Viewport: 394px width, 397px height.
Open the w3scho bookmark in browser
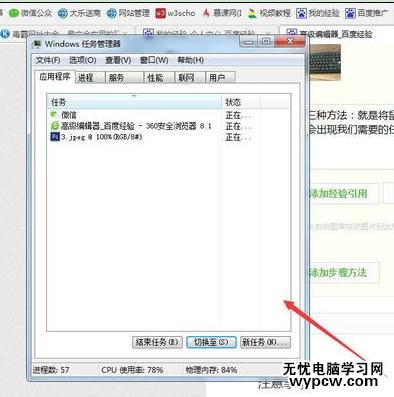point(176,13)
